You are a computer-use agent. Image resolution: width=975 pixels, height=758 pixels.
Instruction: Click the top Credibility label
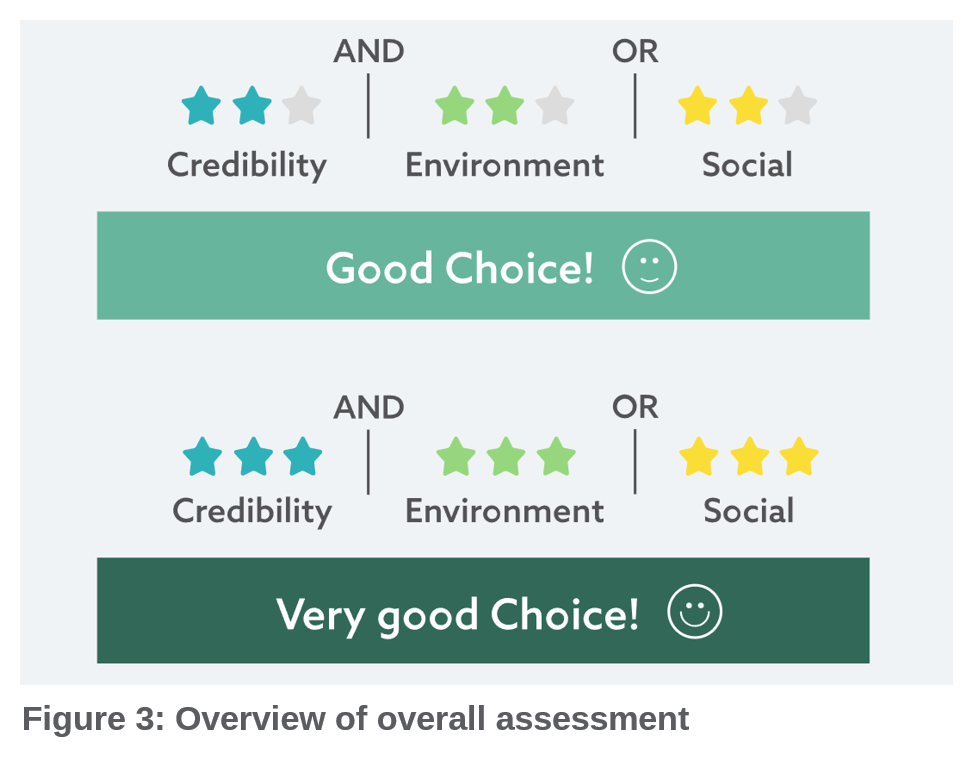247,165
